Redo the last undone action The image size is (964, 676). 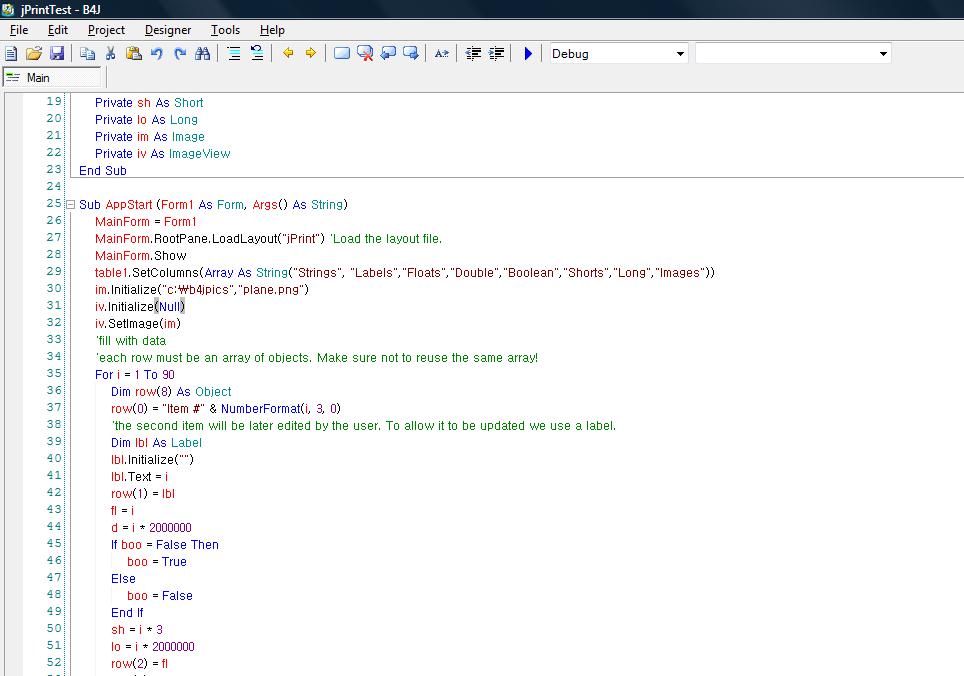coord(180,54)
